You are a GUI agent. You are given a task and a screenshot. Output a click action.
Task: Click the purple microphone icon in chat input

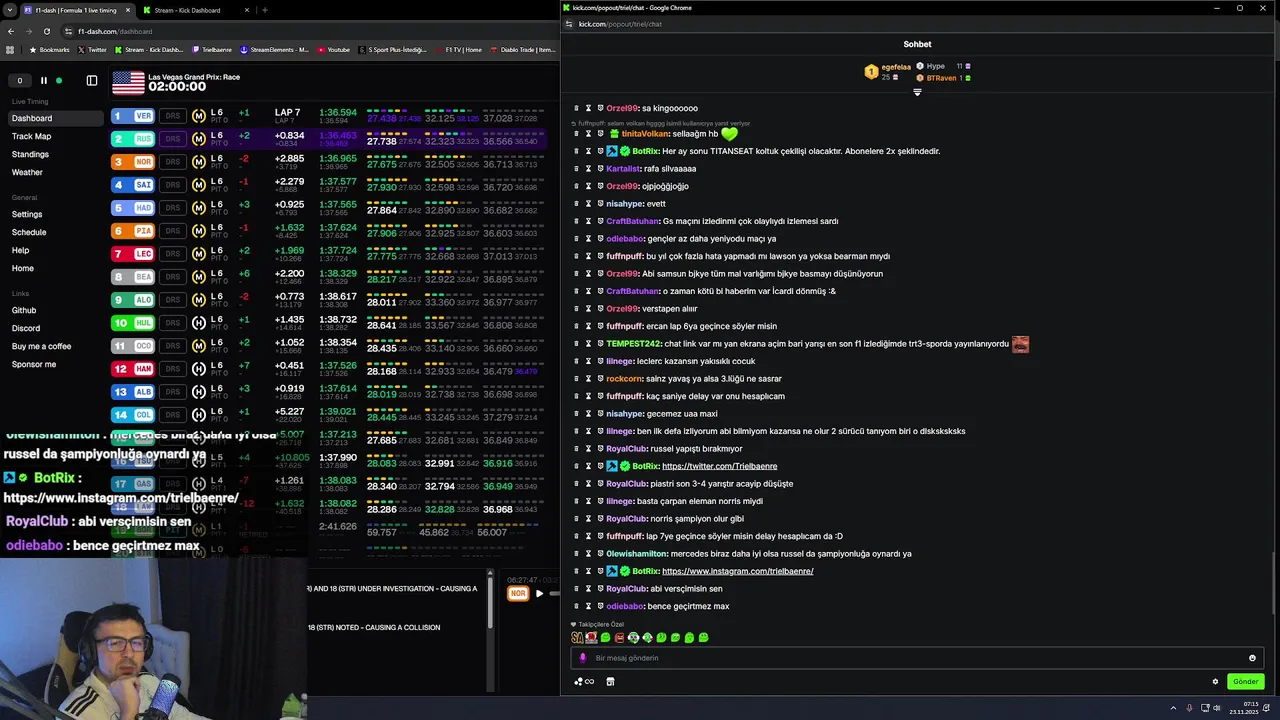point(583,658)
